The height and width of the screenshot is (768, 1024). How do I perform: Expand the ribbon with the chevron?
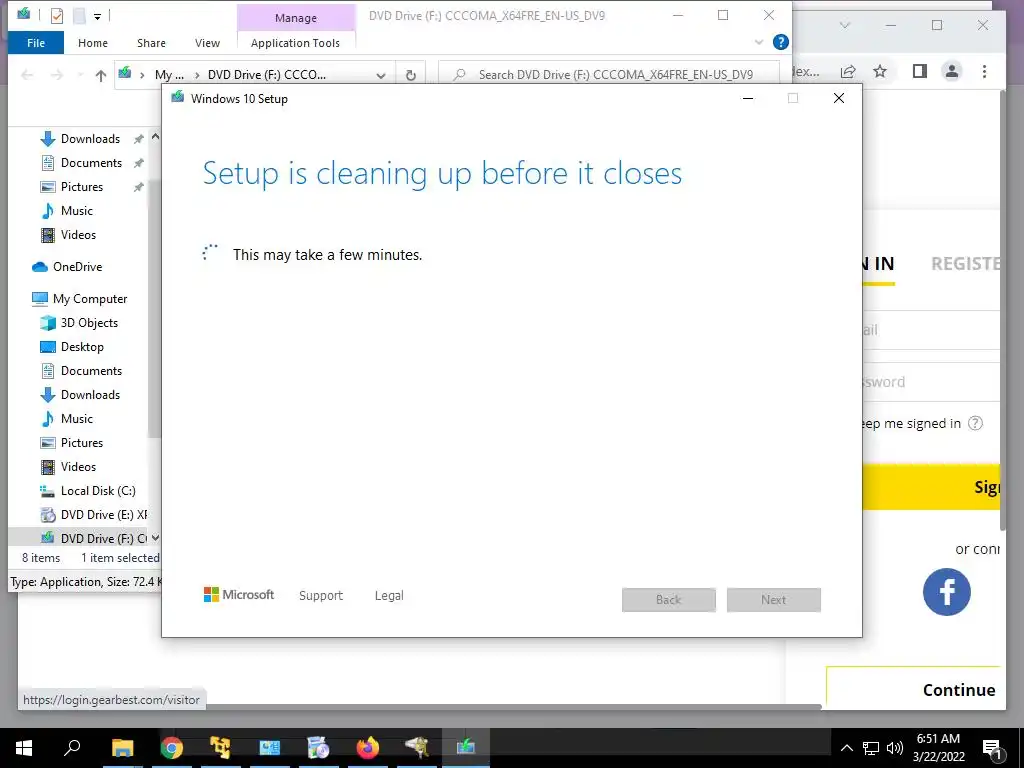[759, 42]
